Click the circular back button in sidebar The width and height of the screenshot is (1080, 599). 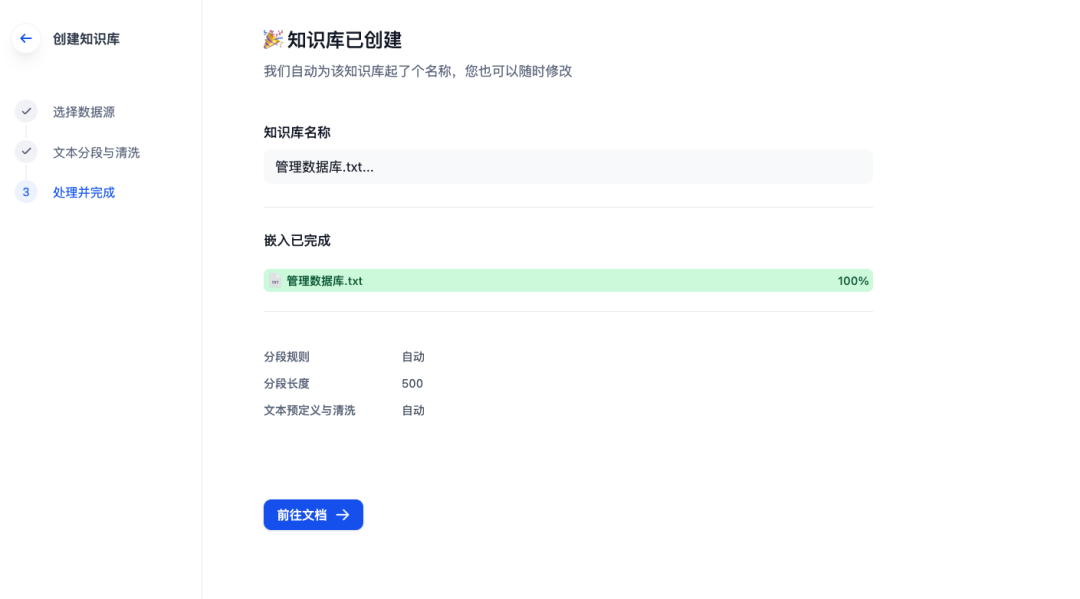coord(25,39)
